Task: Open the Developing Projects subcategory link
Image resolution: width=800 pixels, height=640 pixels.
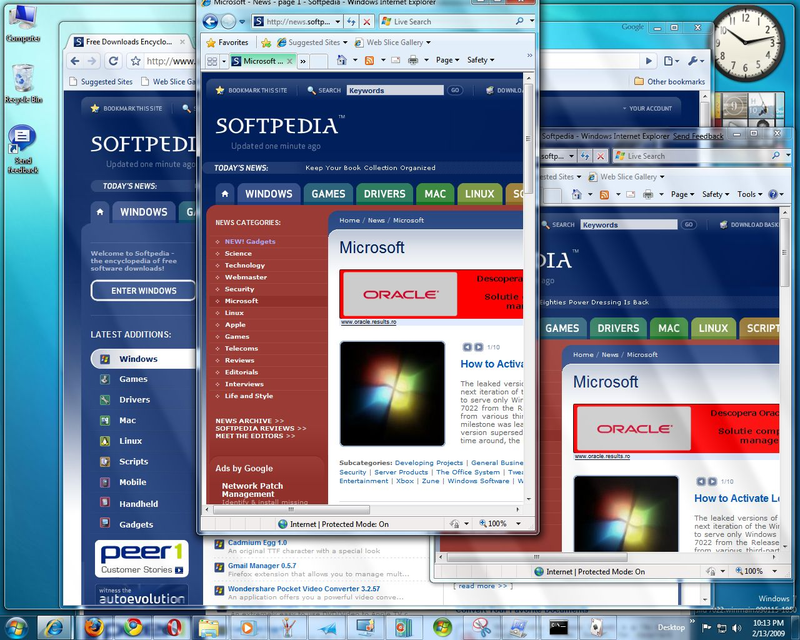Action: [429, 463]
